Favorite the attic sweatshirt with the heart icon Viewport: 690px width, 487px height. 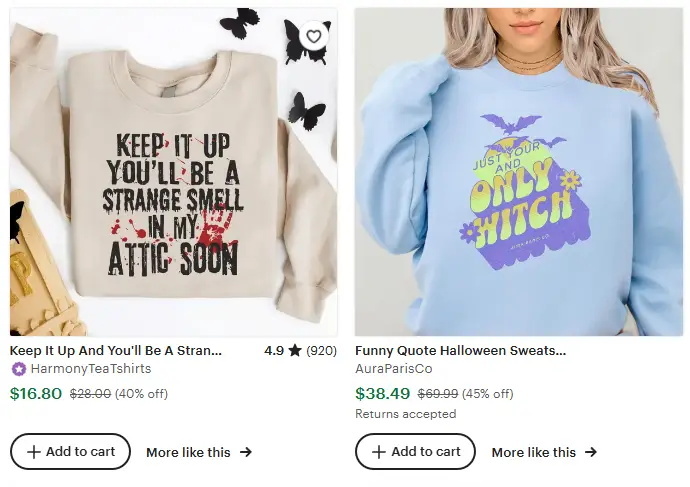[x=314, y=37]
